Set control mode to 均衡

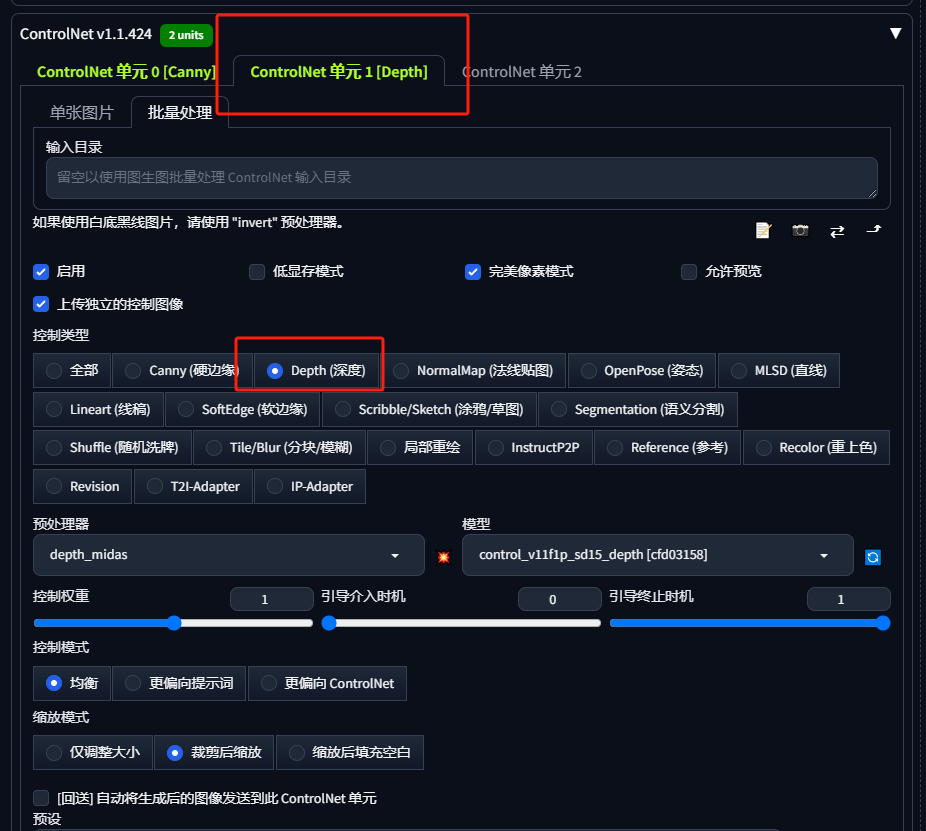point(72,683)
